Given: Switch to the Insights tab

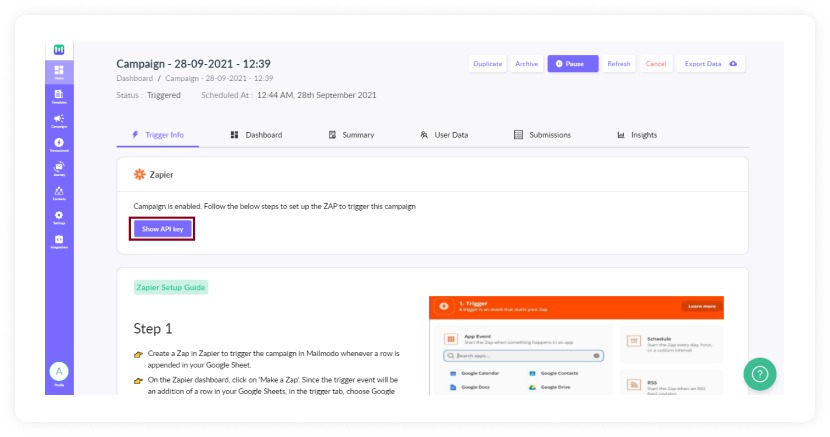Looking at the screenshot, I should [x=637, y=135].
